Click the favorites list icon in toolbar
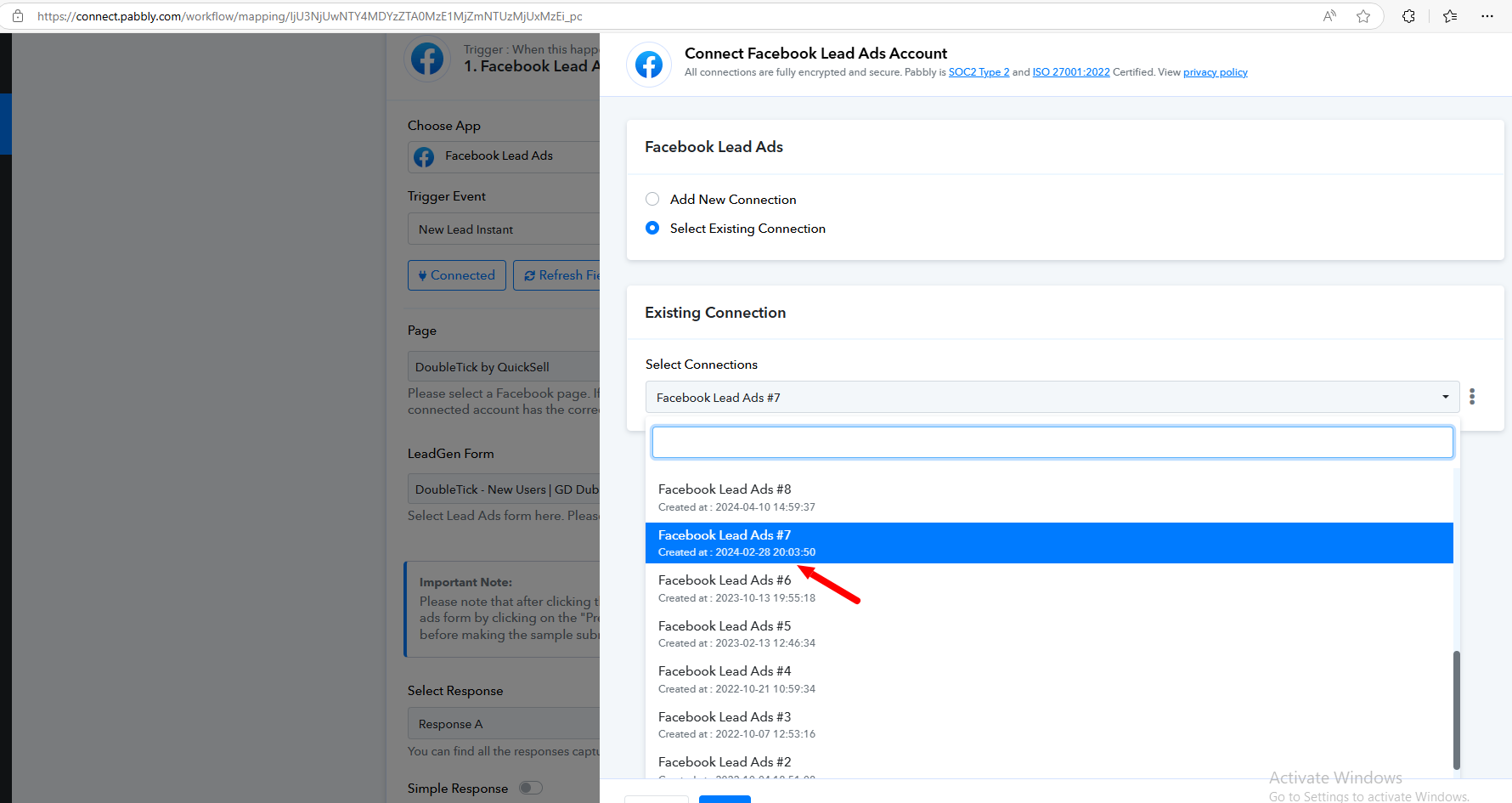Image resolution: width=1512 pixels, height=803 pixels. (x=1450, y=16)
